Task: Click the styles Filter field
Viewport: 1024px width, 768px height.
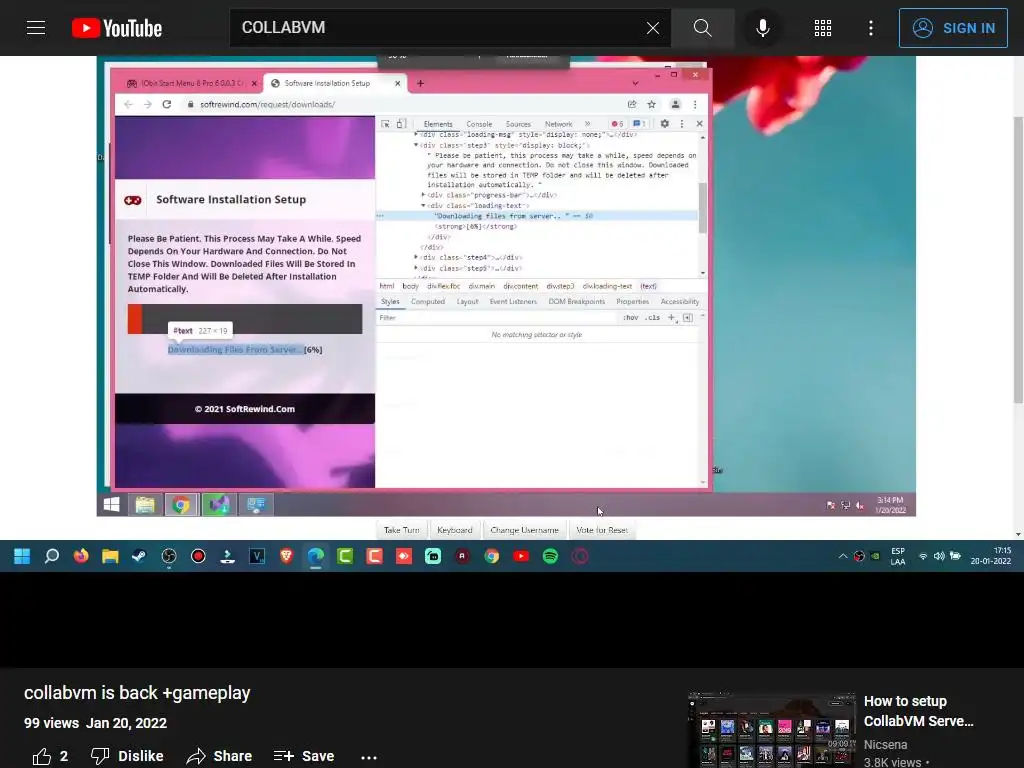Action: (496, 317)
